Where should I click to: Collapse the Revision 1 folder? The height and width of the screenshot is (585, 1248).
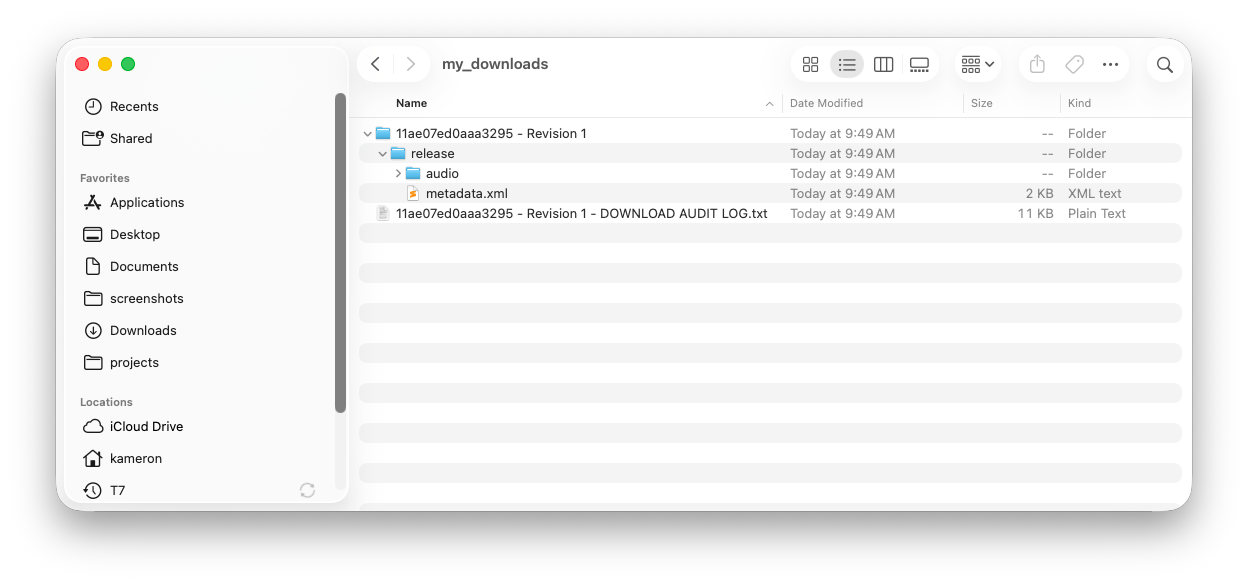[367, 133]
